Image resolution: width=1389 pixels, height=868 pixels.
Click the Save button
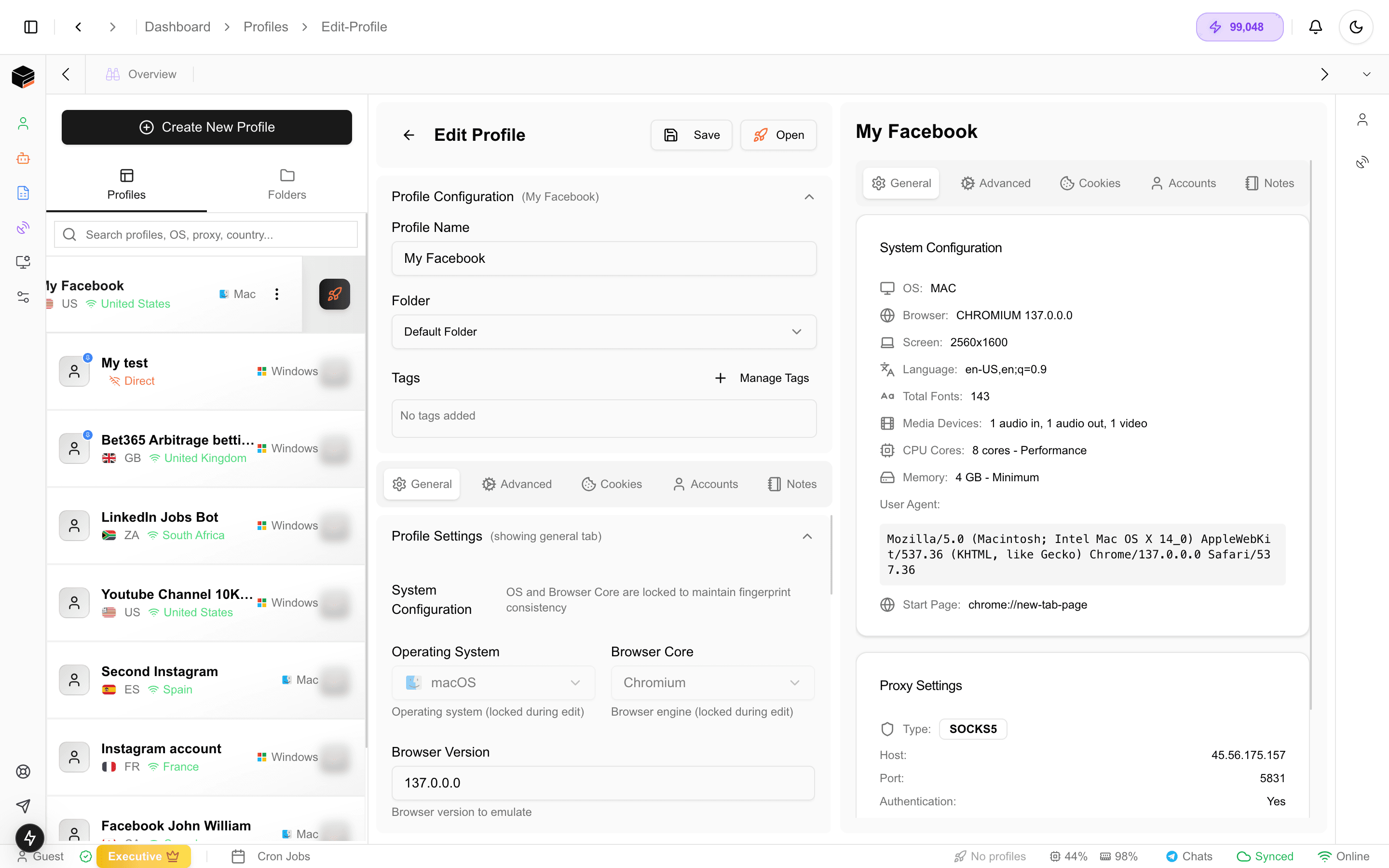pos(691,135)
